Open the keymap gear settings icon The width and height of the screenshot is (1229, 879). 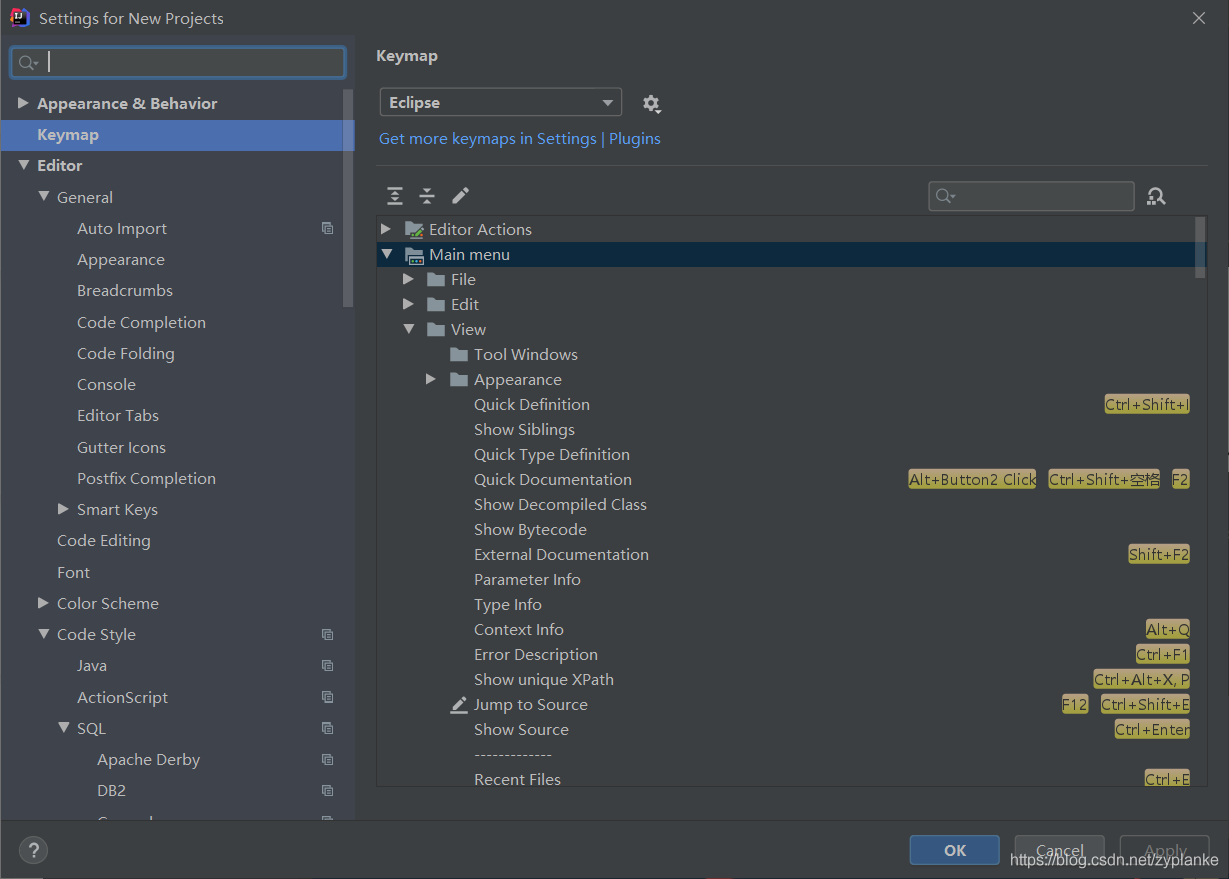[x=651, y=103]
